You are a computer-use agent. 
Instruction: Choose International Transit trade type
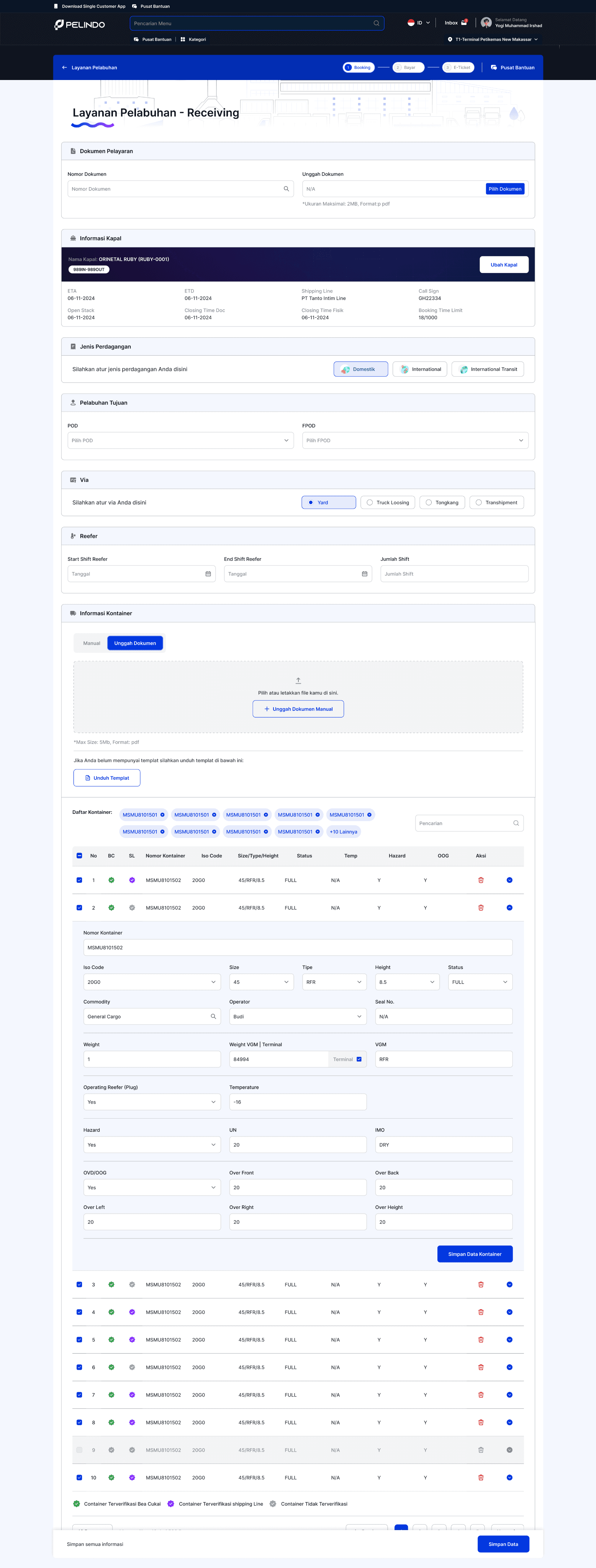pos(488,369)
